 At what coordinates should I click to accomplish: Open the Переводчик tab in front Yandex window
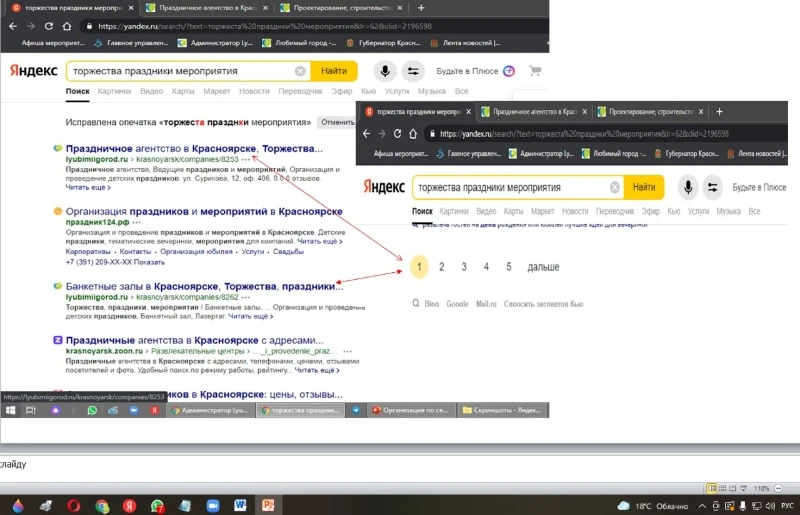[615, 211]
